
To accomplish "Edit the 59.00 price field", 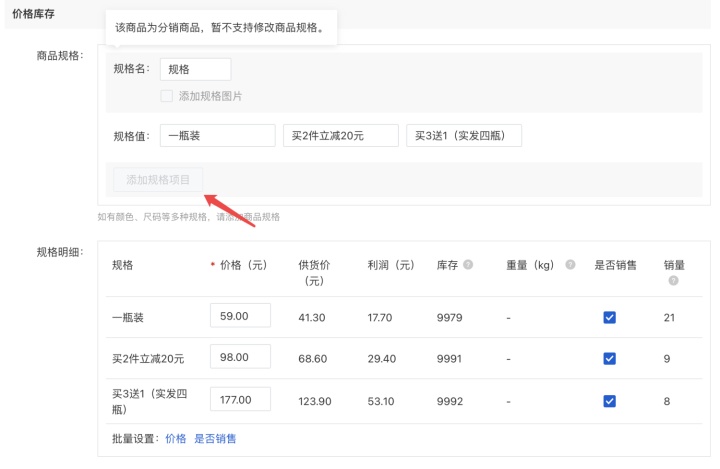I will [x=240, y=317].
